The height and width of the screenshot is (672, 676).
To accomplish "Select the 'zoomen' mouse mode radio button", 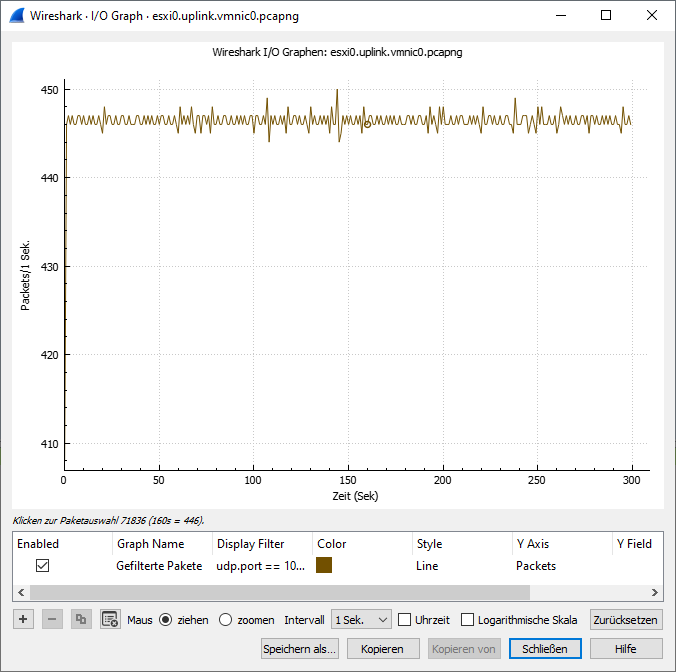I will click(225, 620).
